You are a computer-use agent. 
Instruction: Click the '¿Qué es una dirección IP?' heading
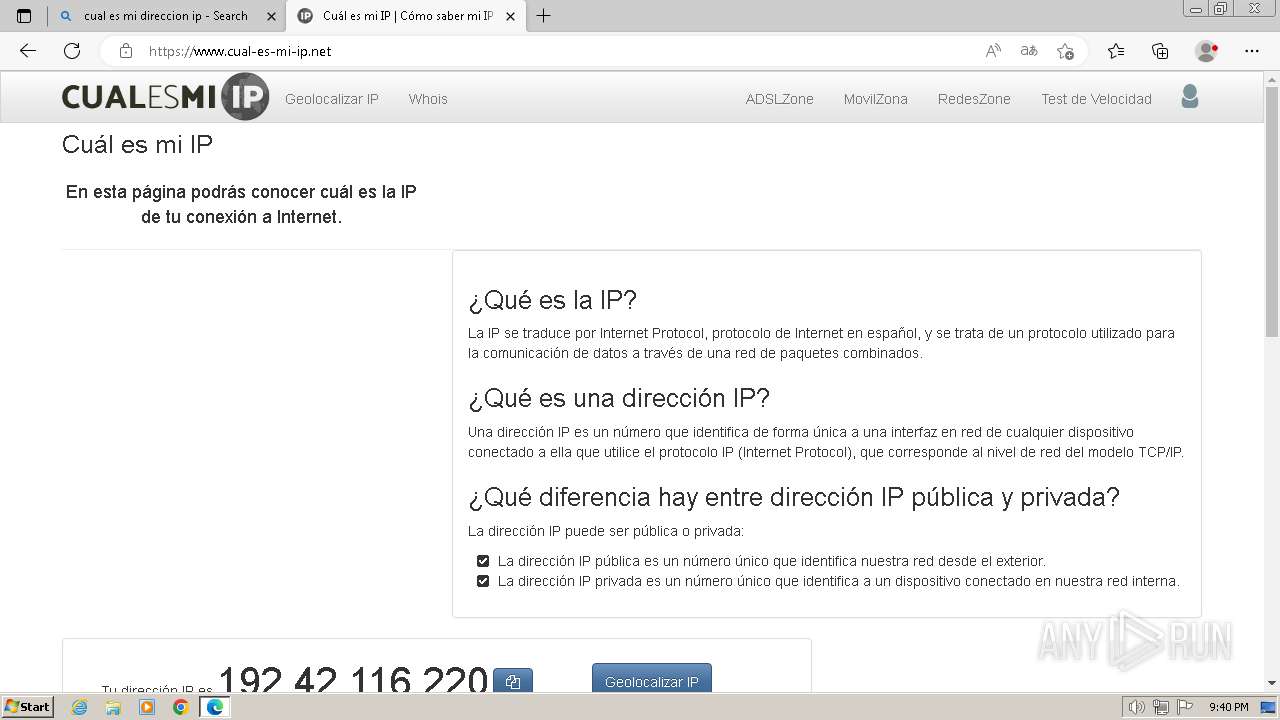pyautogui.click(x=619, y=398)
